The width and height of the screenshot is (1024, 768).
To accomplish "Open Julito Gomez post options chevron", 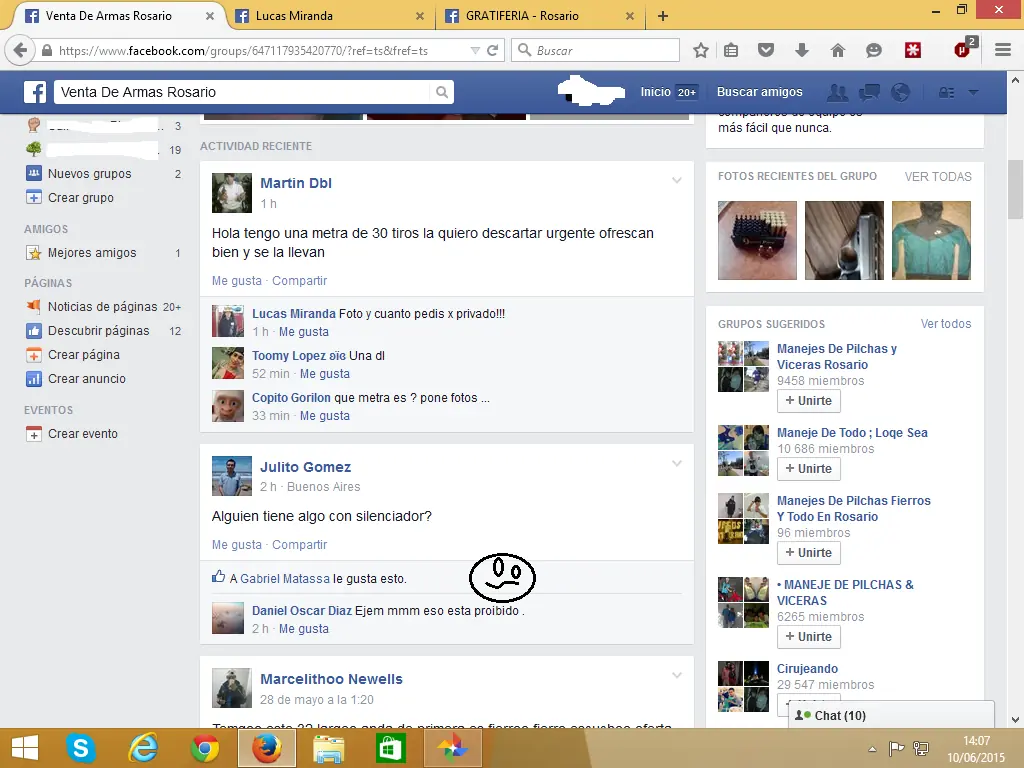I will 677,464.
